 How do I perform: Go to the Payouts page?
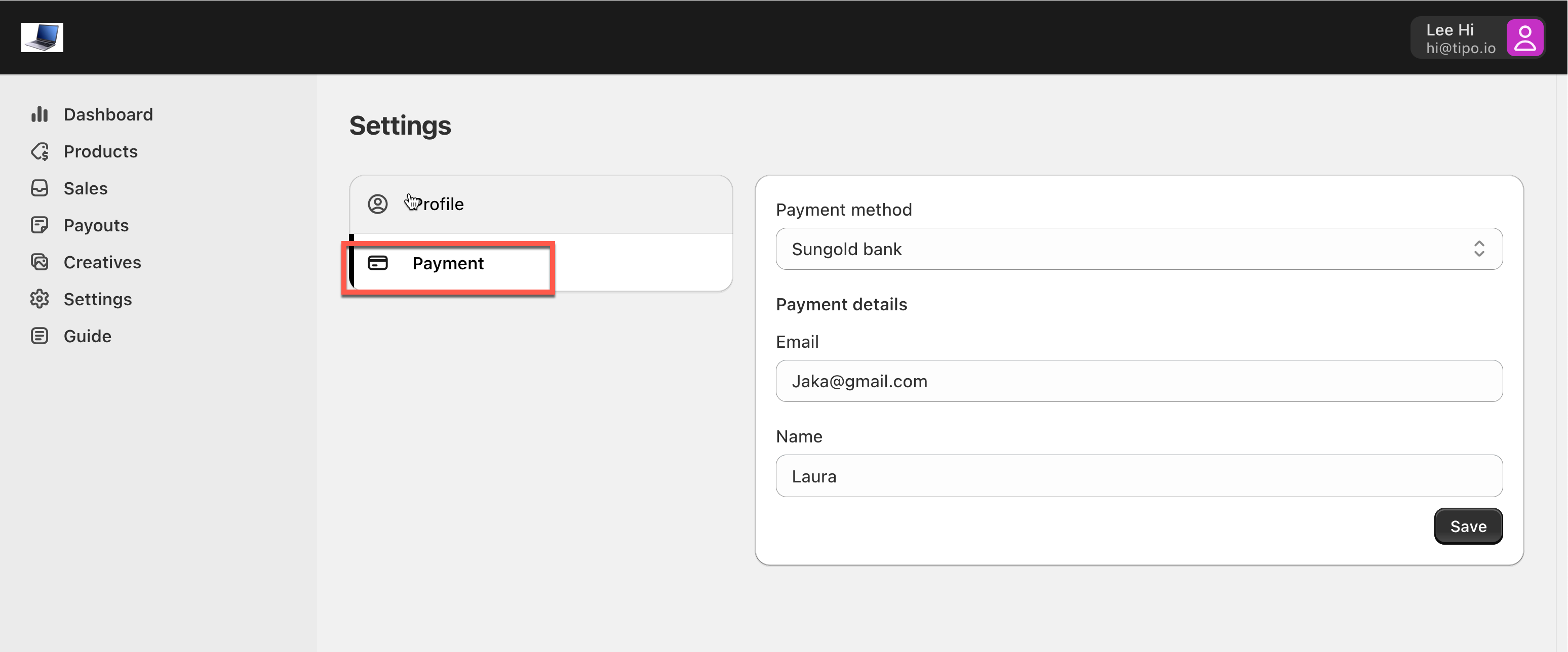pos(96,226)
